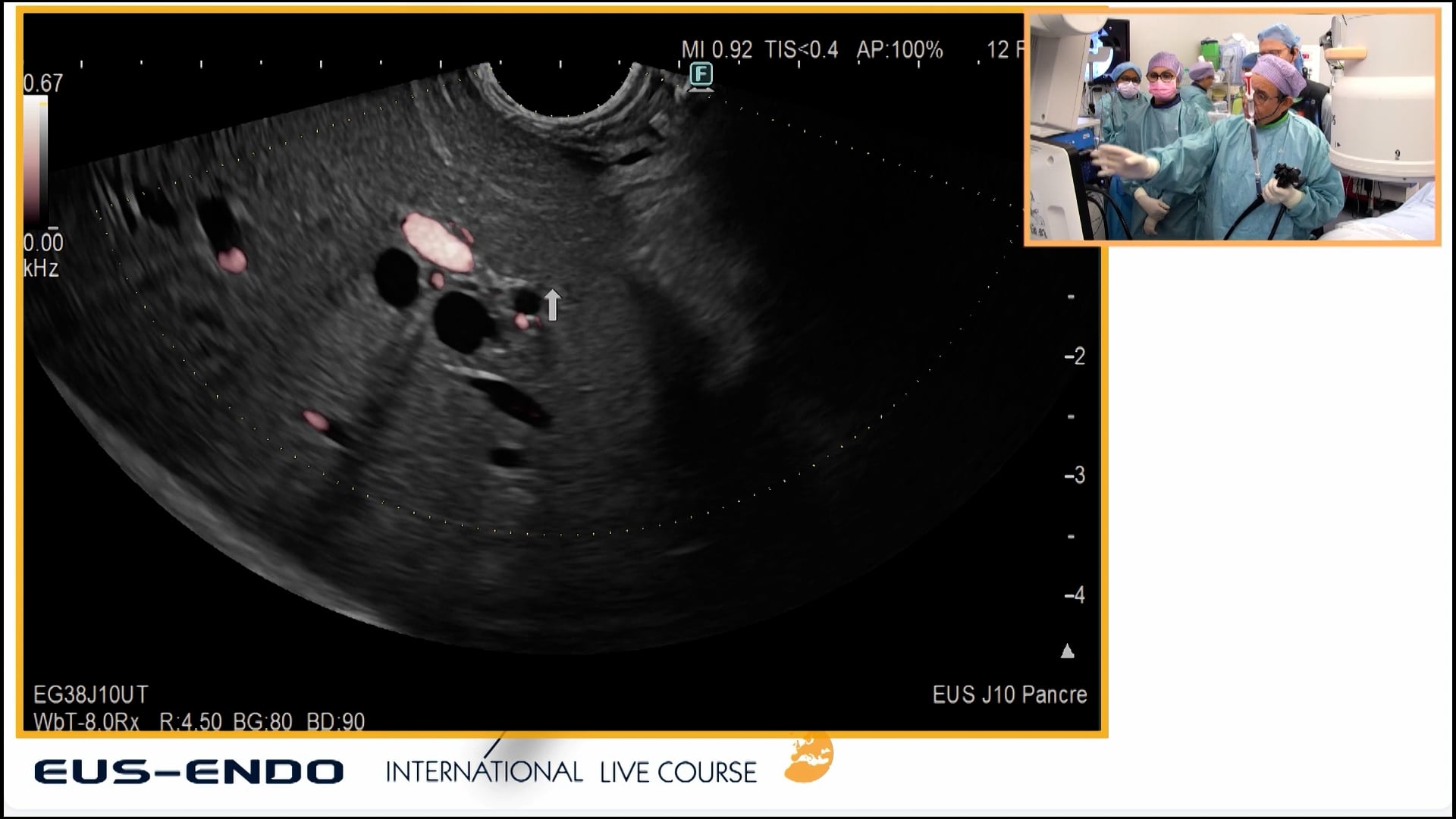Open the operating room video thumbnail
The height and width of the screenshot is (819, 1456).
(x=1232, y=127)
